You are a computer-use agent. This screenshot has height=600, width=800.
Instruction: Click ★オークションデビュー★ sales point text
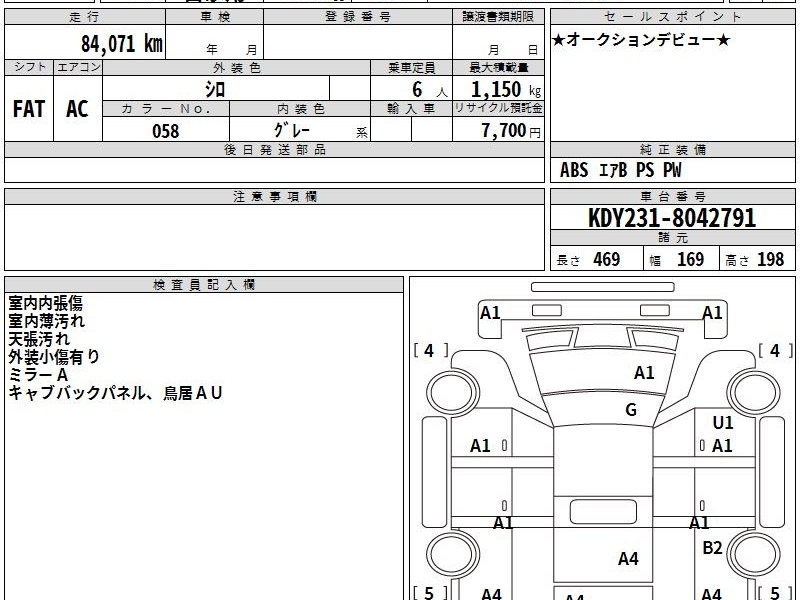[641, 40]
